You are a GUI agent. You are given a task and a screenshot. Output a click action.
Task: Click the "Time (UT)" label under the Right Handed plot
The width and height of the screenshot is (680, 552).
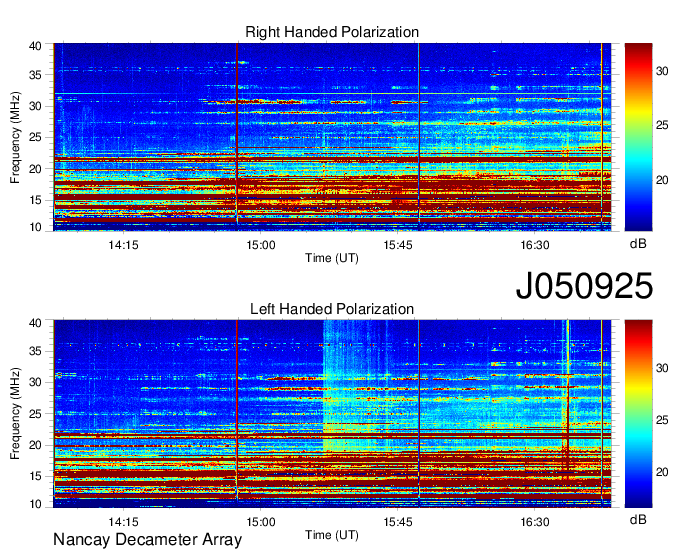(332, 258)
